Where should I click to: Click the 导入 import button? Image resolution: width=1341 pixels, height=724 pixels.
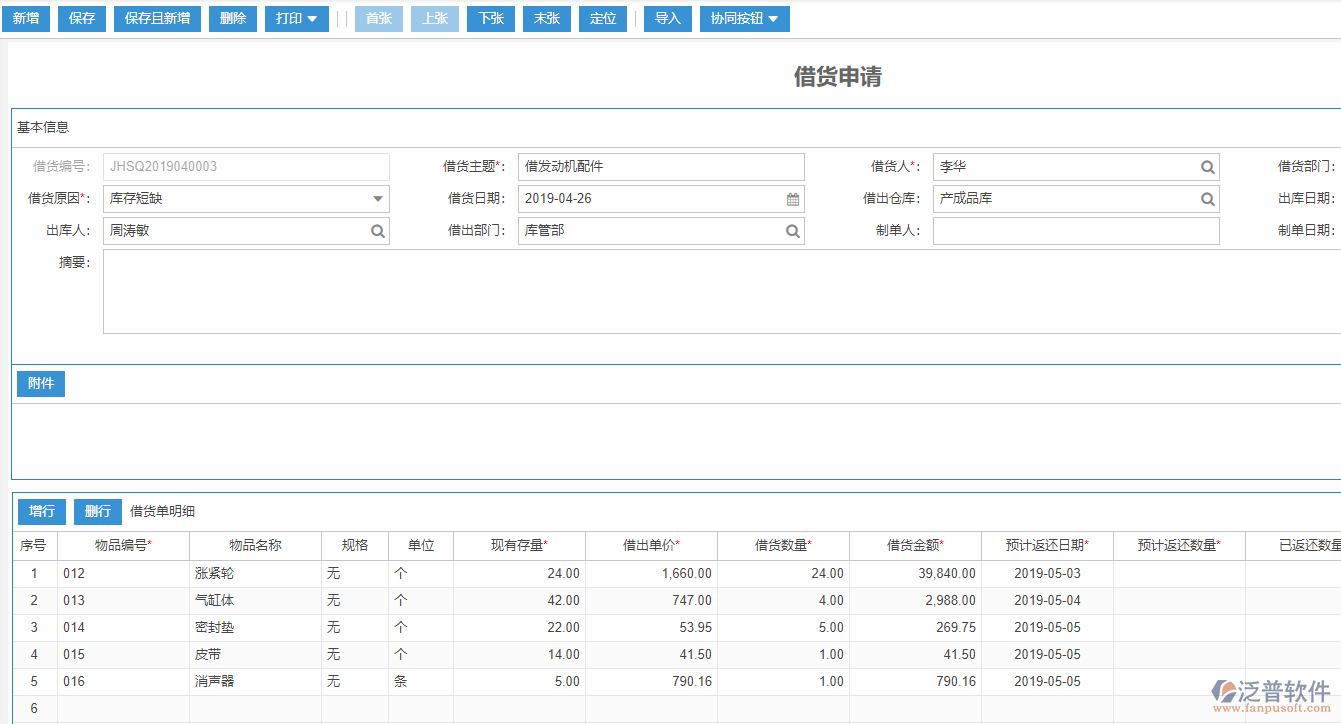point(667,18)
